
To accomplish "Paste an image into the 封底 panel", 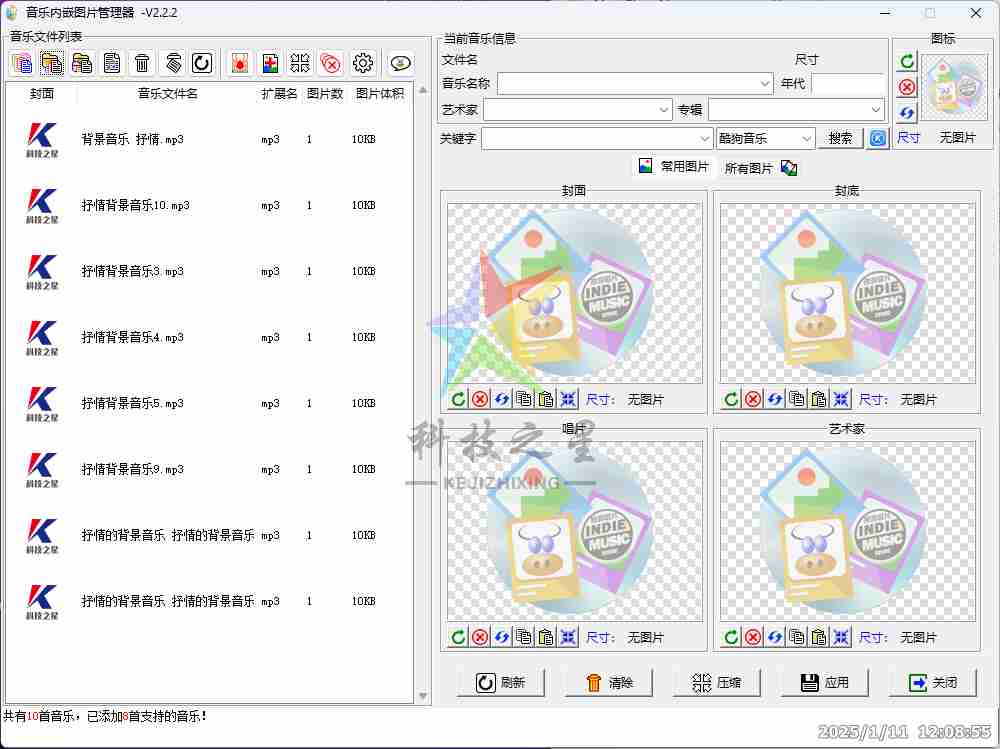I will pos(817,398).
